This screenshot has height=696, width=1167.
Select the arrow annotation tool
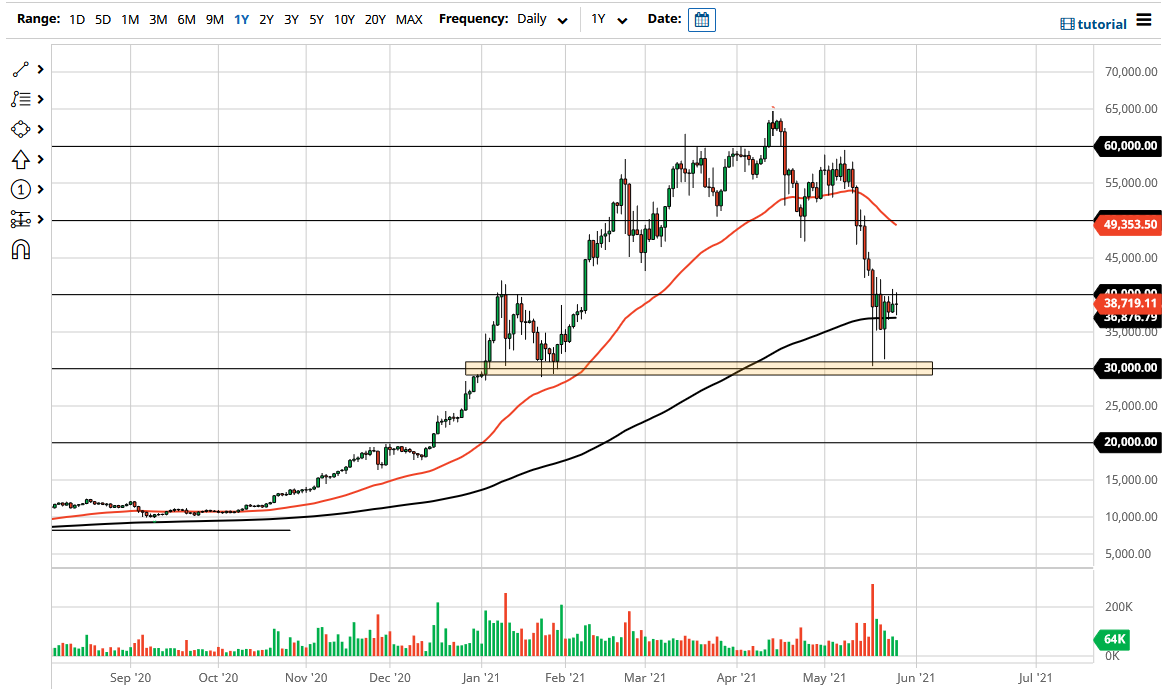click(19, 158)
